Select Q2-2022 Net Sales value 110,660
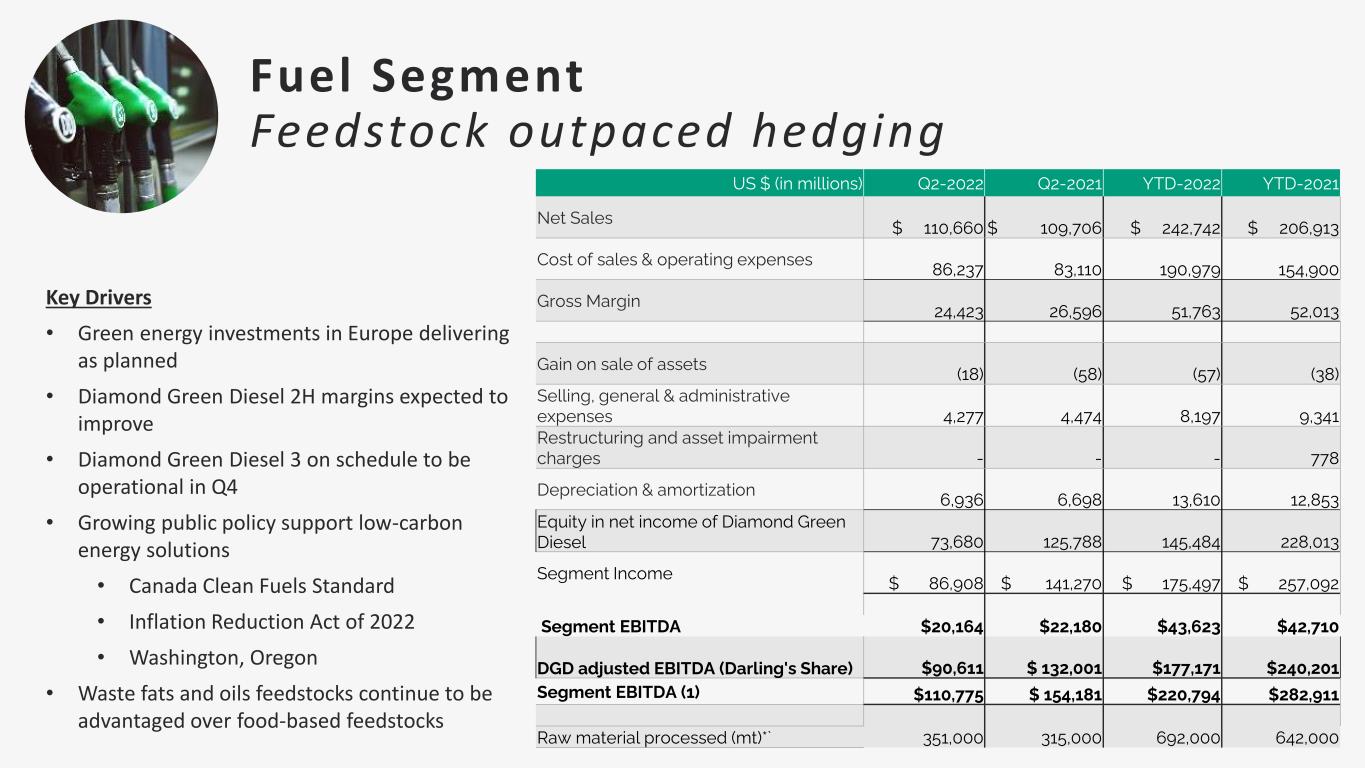 pos(938,229)
